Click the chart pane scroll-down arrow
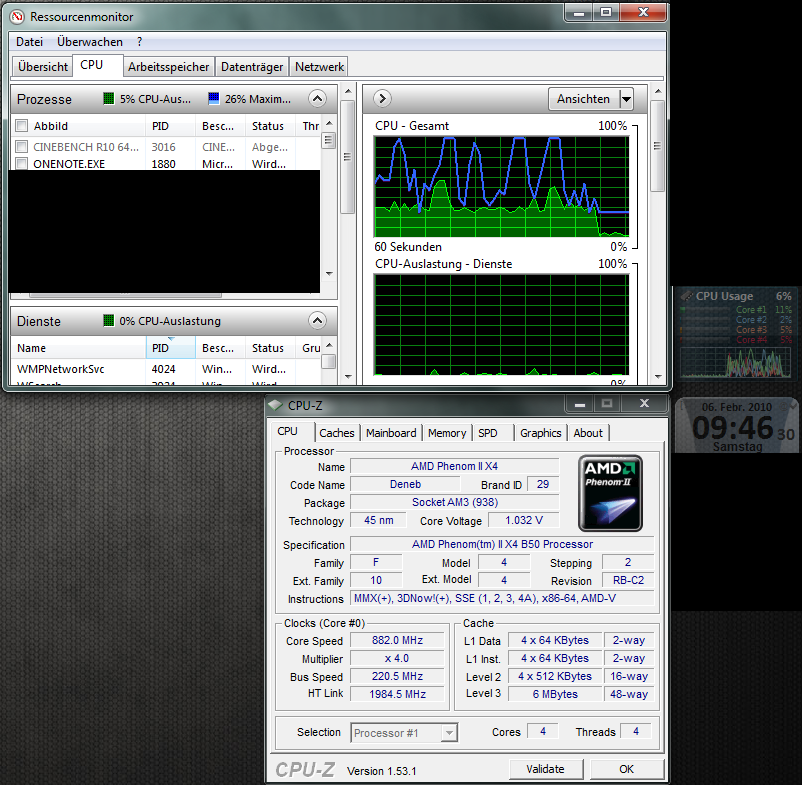This screenshot has width=802, height=785. pyautogui.click(x=658, y=377)
